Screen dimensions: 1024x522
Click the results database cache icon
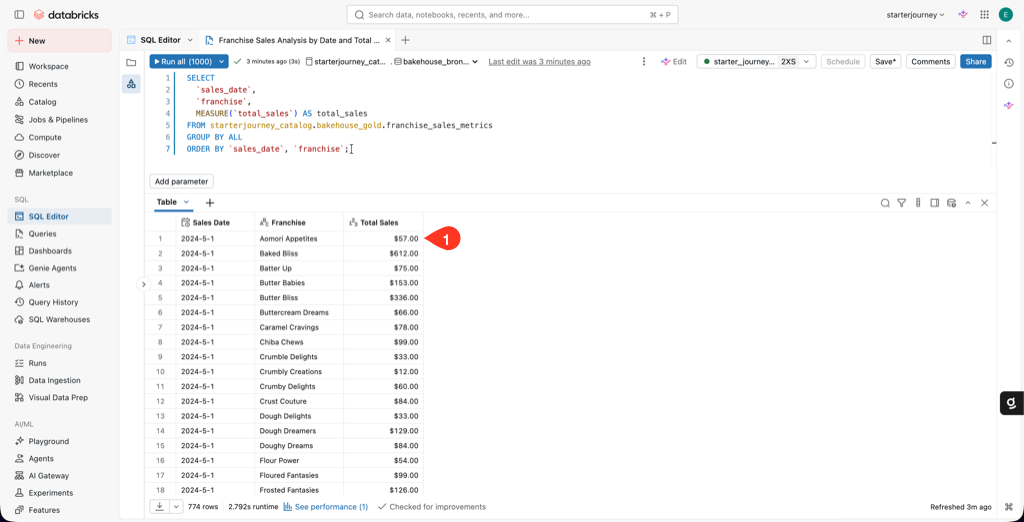pos(952,203)
